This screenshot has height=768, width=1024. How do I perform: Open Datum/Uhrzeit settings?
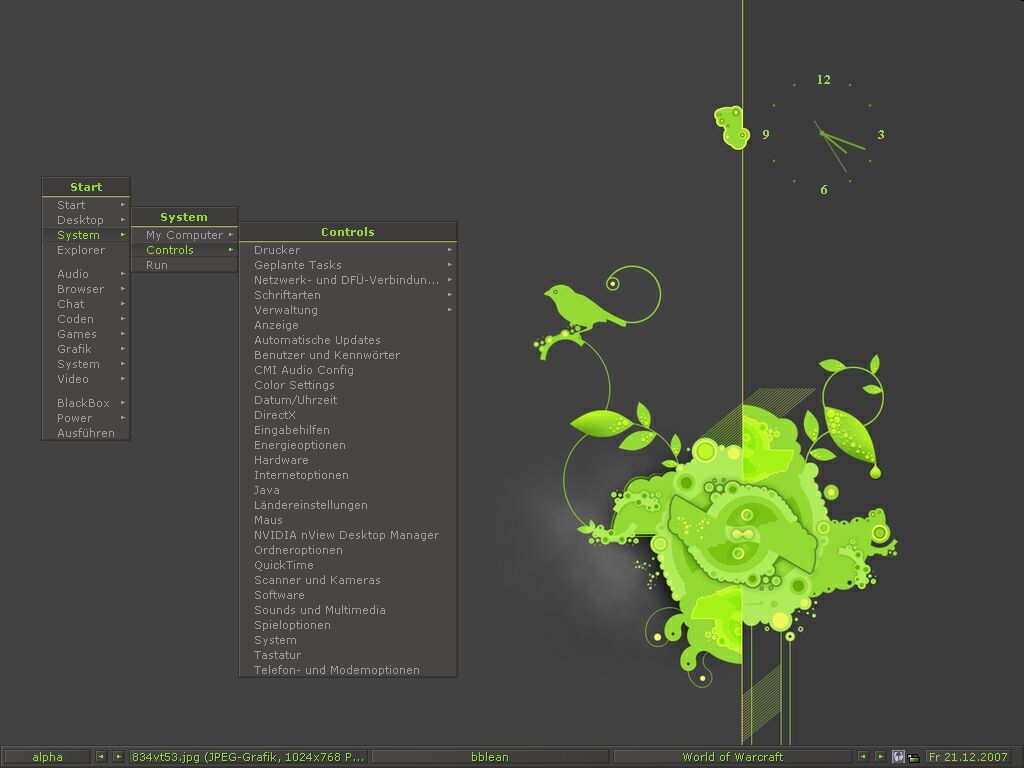pos(347,400)
